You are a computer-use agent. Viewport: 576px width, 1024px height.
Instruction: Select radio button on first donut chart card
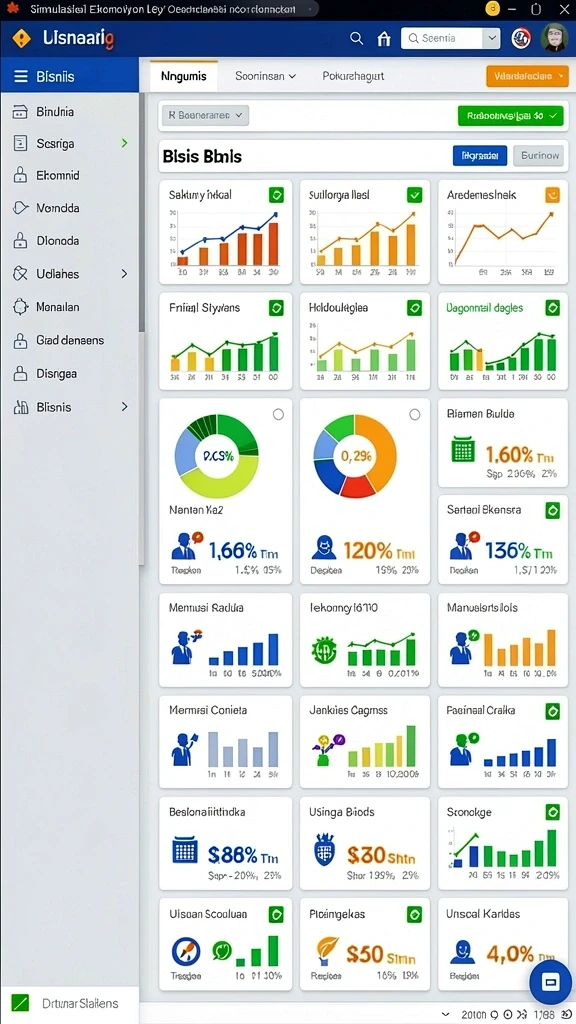click(x=278, y=414)
